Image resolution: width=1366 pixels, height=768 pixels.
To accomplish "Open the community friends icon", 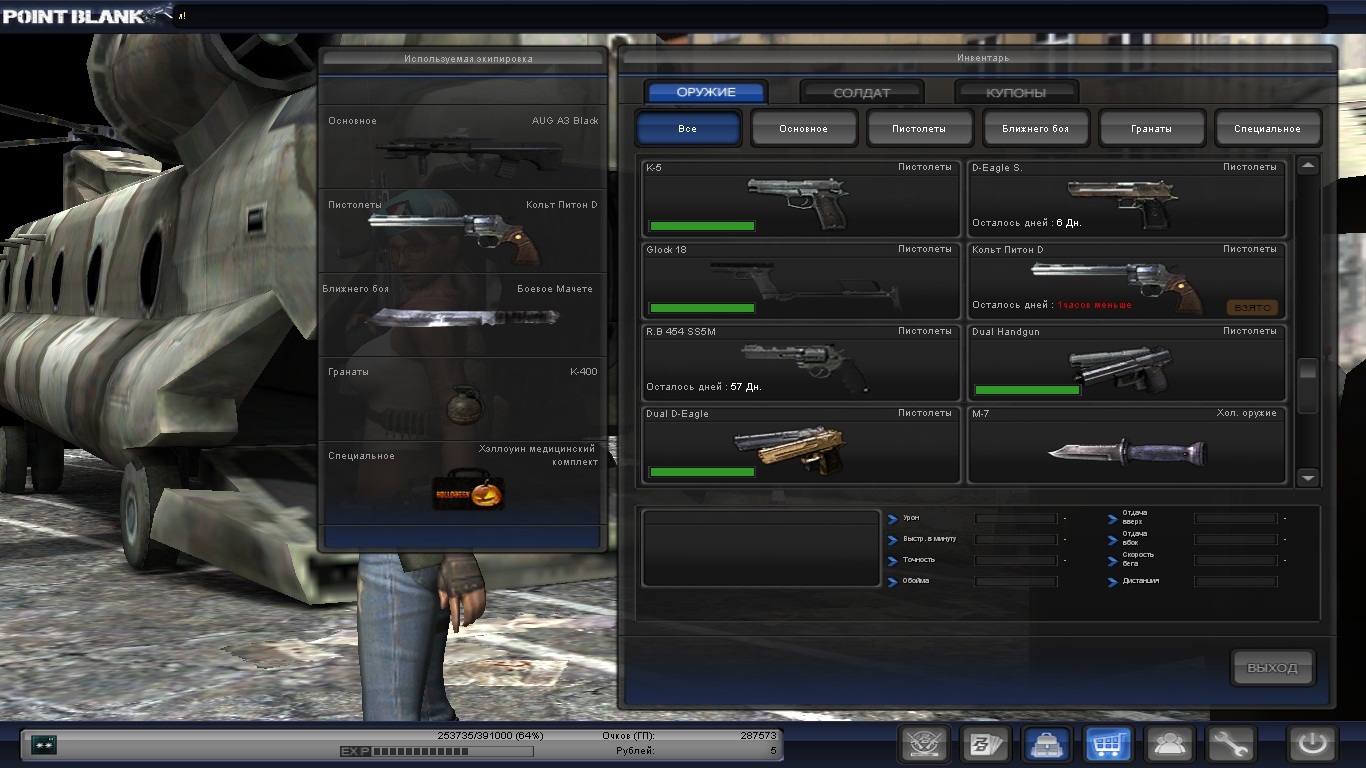I will coord(1169,744).
